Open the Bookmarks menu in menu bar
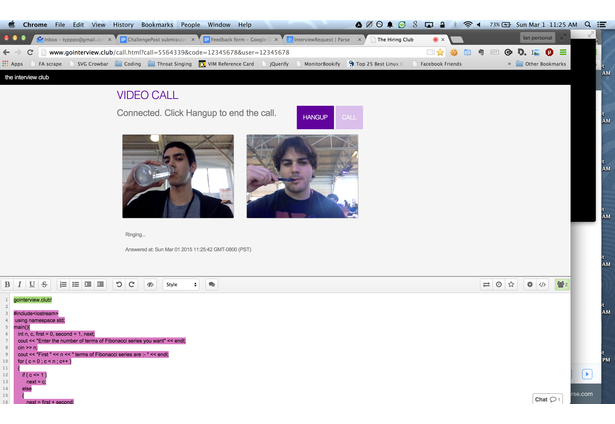The height and width of the screenshot is (424, 615). point(157,24)
